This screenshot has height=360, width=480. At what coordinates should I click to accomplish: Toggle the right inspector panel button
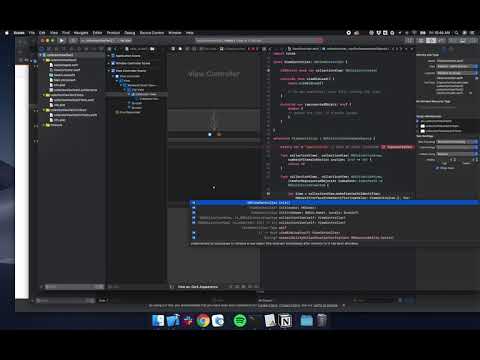coord(472,40)
